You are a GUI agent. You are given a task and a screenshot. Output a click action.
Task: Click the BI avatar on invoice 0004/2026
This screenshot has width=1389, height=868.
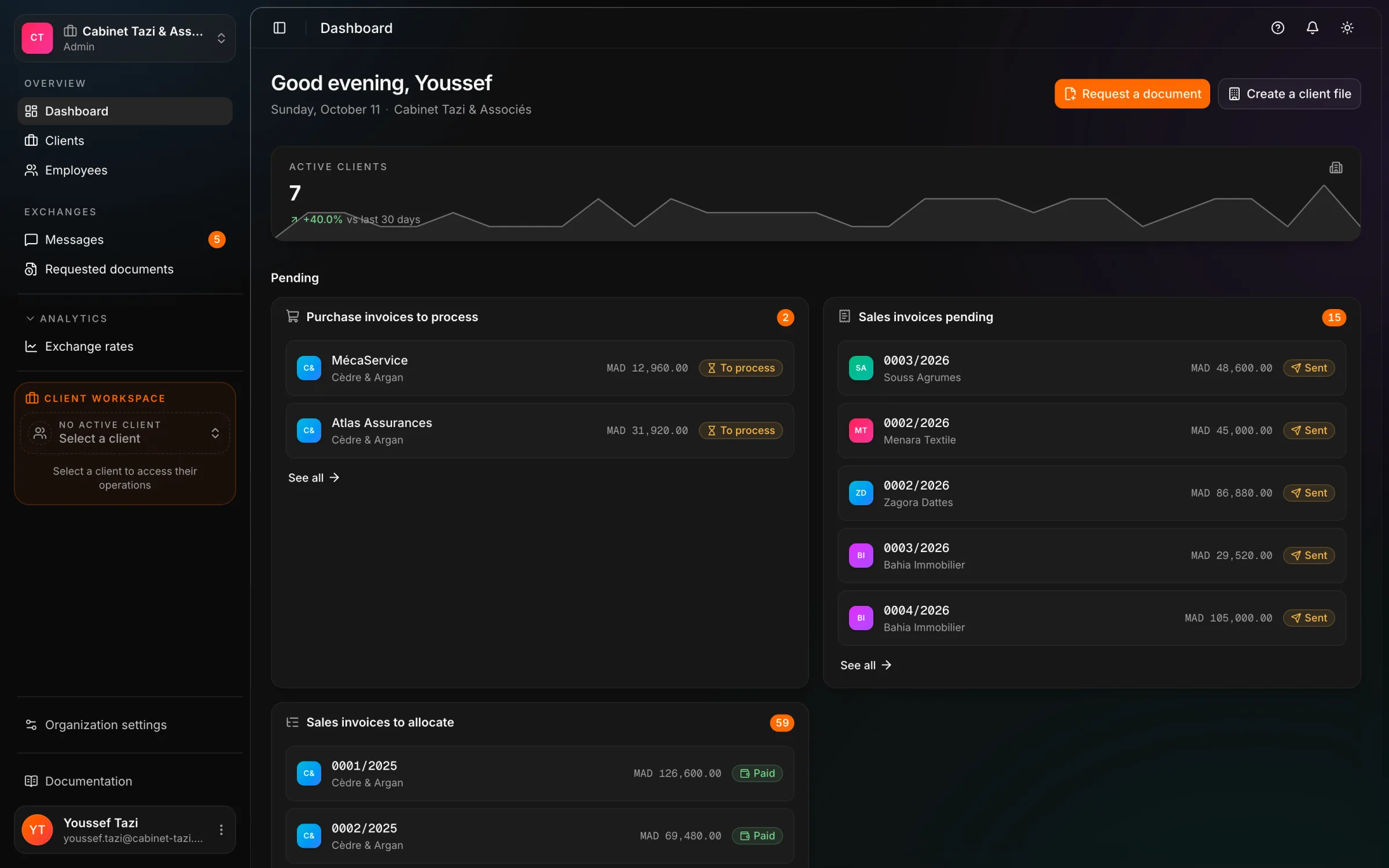861,618
